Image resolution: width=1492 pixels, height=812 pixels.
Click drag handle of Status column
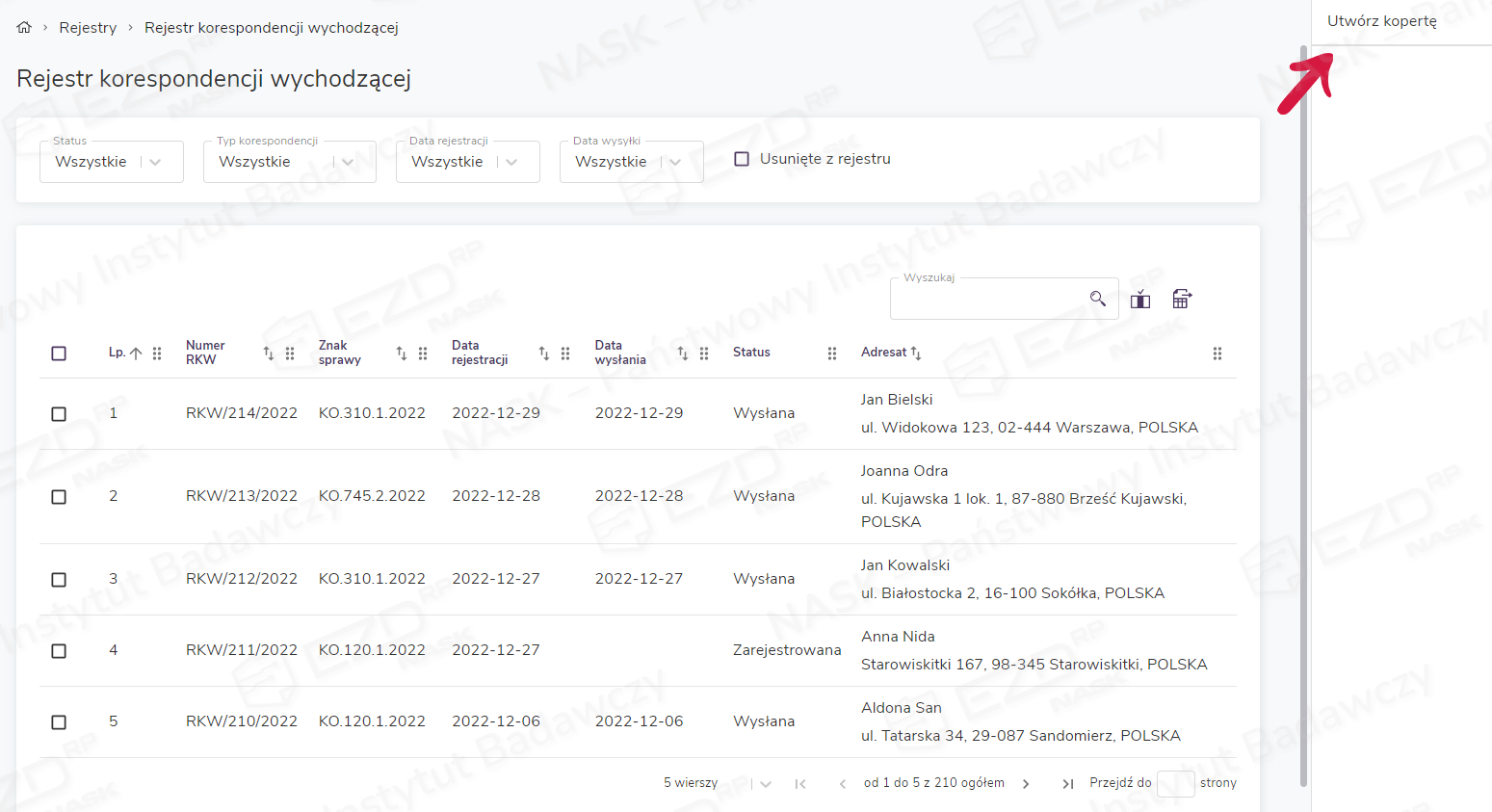pos(832,354)
